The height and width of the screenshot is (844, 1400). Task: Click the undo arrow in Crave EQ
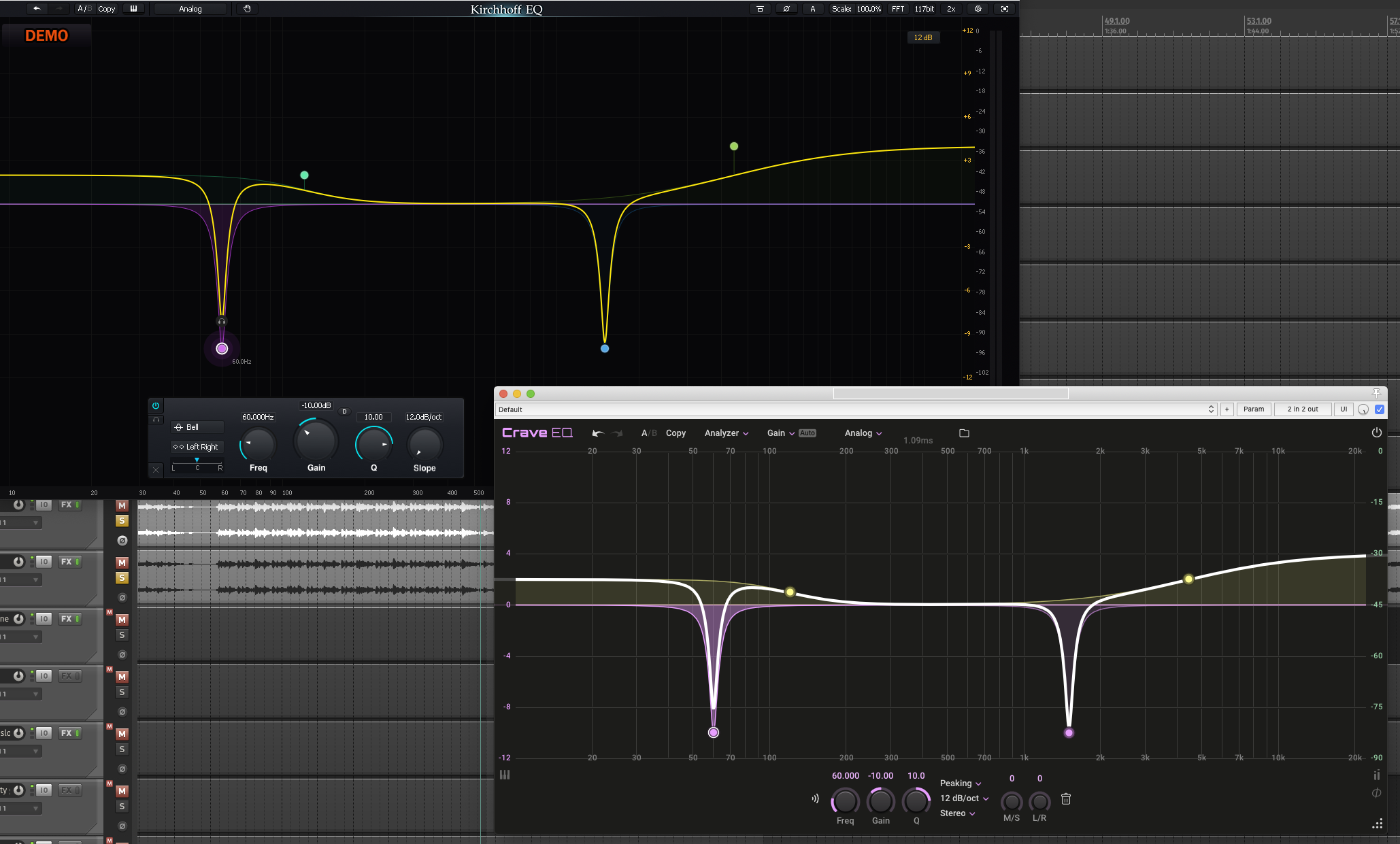(598, 433)
